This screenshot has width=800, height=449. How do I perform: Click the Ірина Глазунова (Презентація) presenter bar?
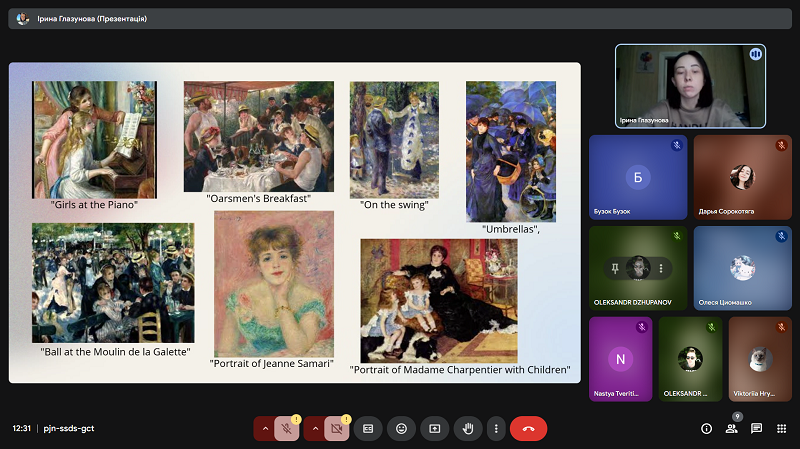(400, 18)
